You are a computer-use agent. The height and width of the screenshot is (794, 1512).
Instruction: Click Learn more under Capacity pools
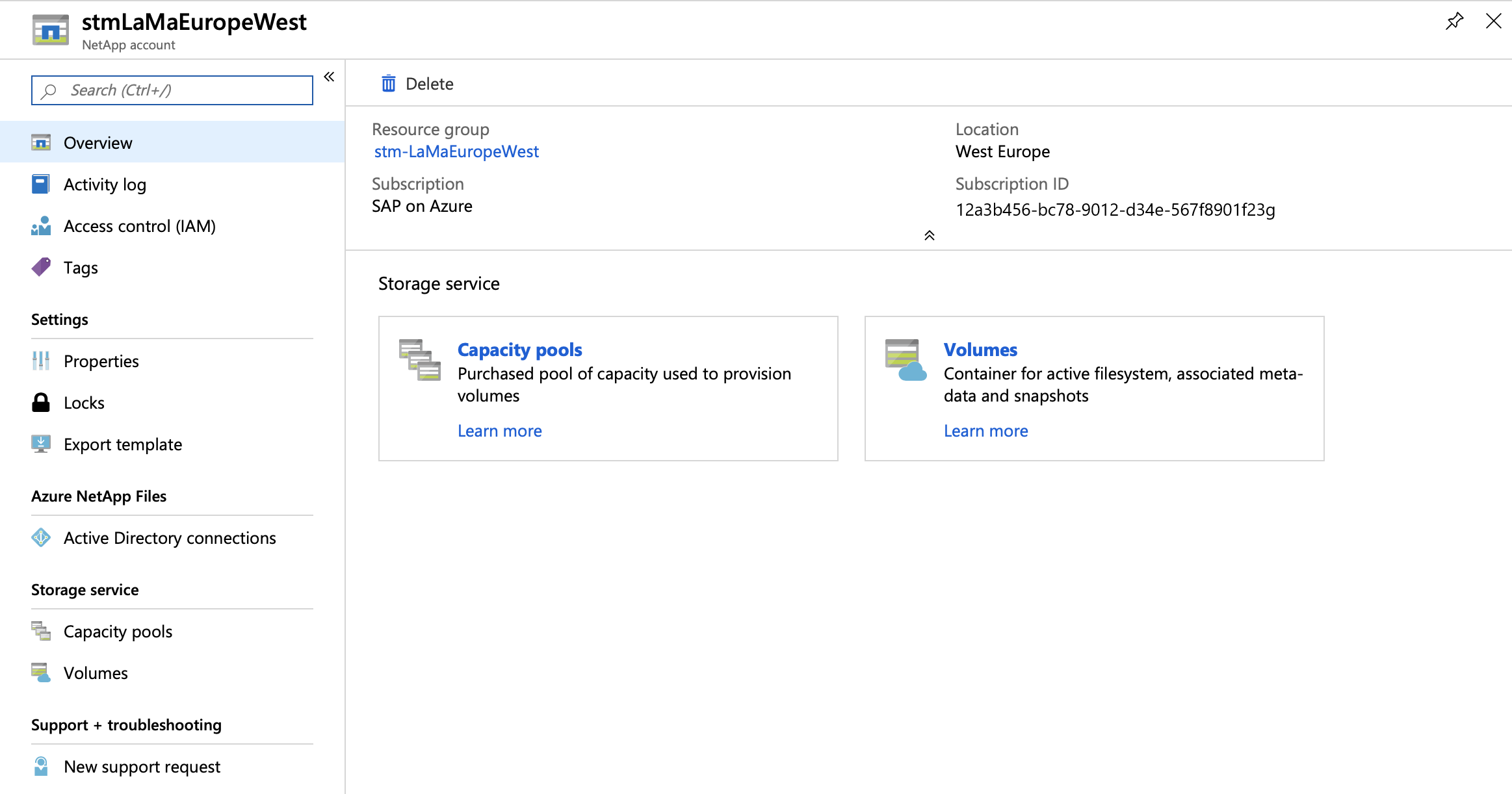[499, 431]
